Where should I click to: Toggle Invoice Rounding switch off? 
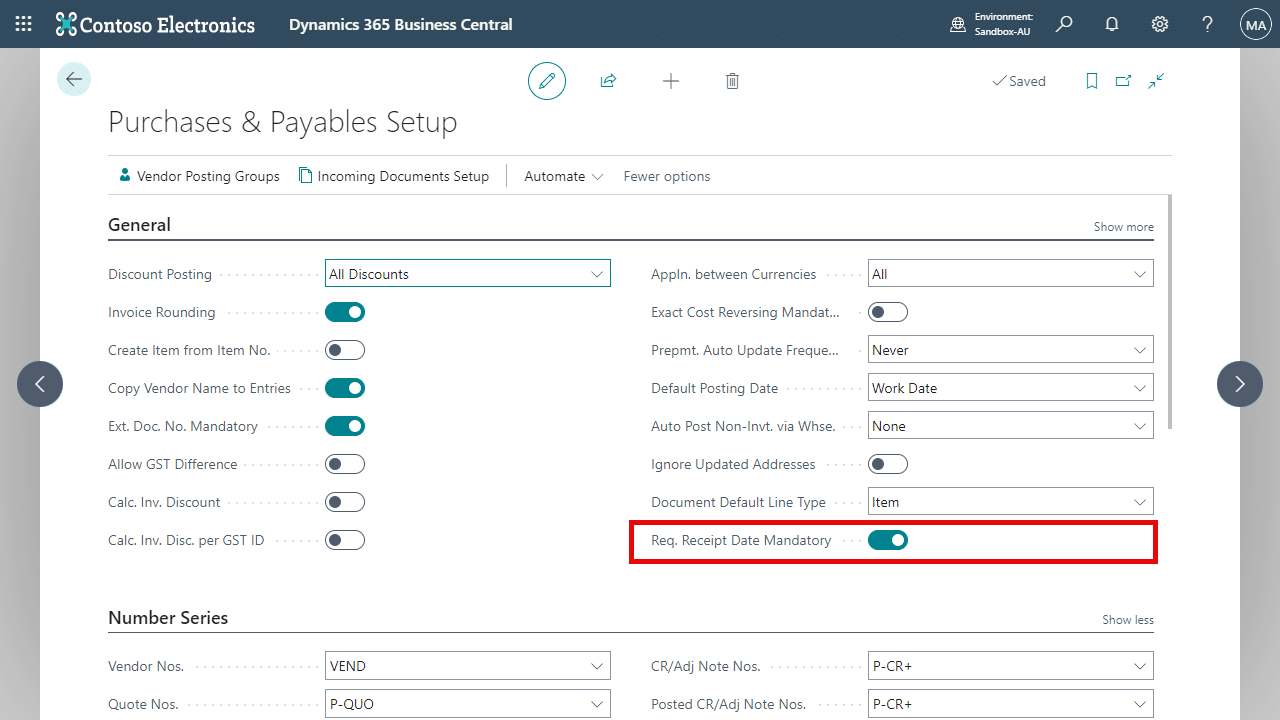pos(345,312)
